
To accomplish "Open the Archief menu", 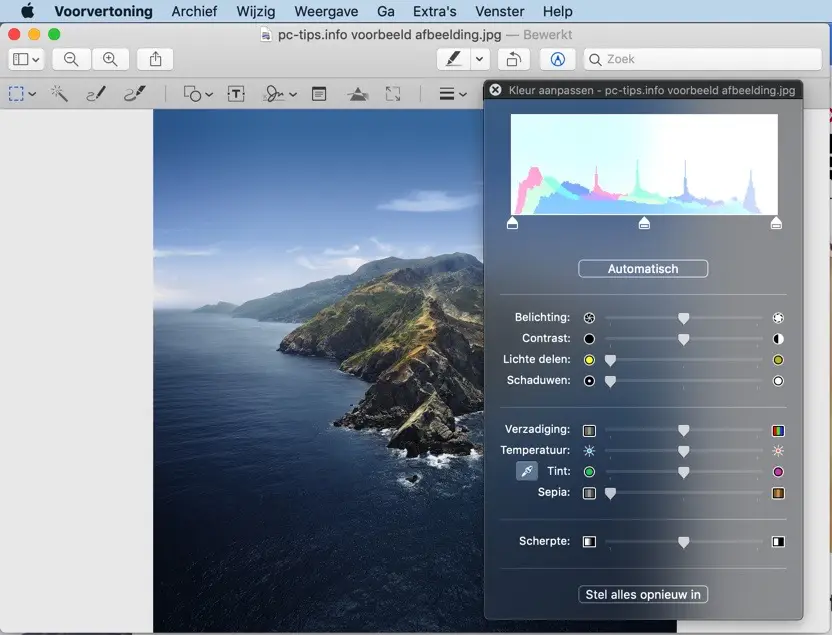I will [194, 11].
